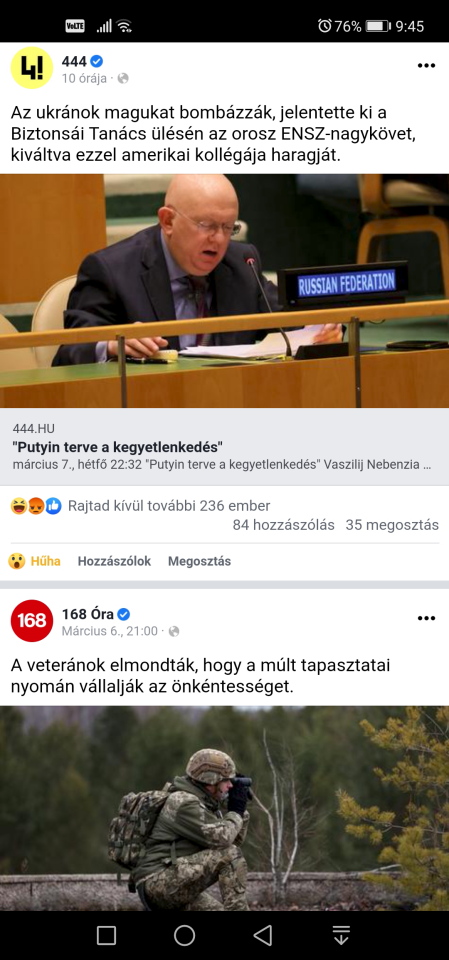The width and height of the screenshot is (449, 960).
Task: Tap the globe public visibility icon on 444 post
Action: 123,78
